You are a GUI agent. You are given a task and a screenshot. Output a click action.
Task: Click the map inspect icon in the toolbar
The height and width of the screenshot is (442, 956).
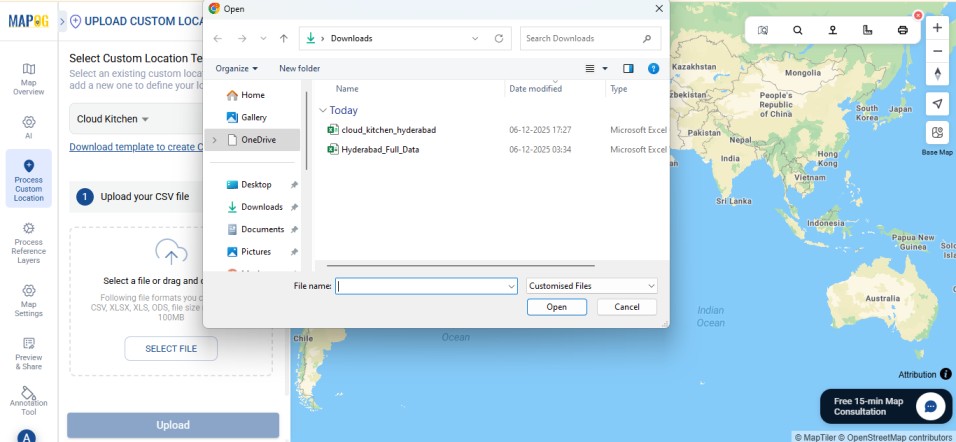pos(763,30)
